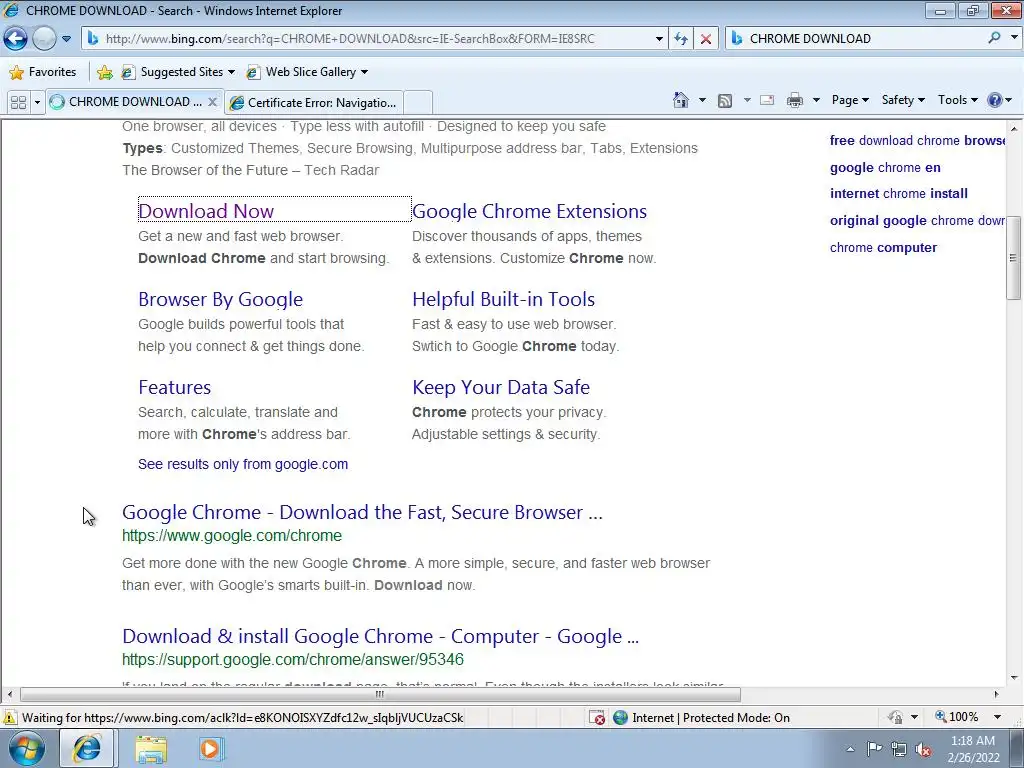Click the RSS feeds icon
The width and height of the screenshot is (1024, 768).
[x=725, y=100]
